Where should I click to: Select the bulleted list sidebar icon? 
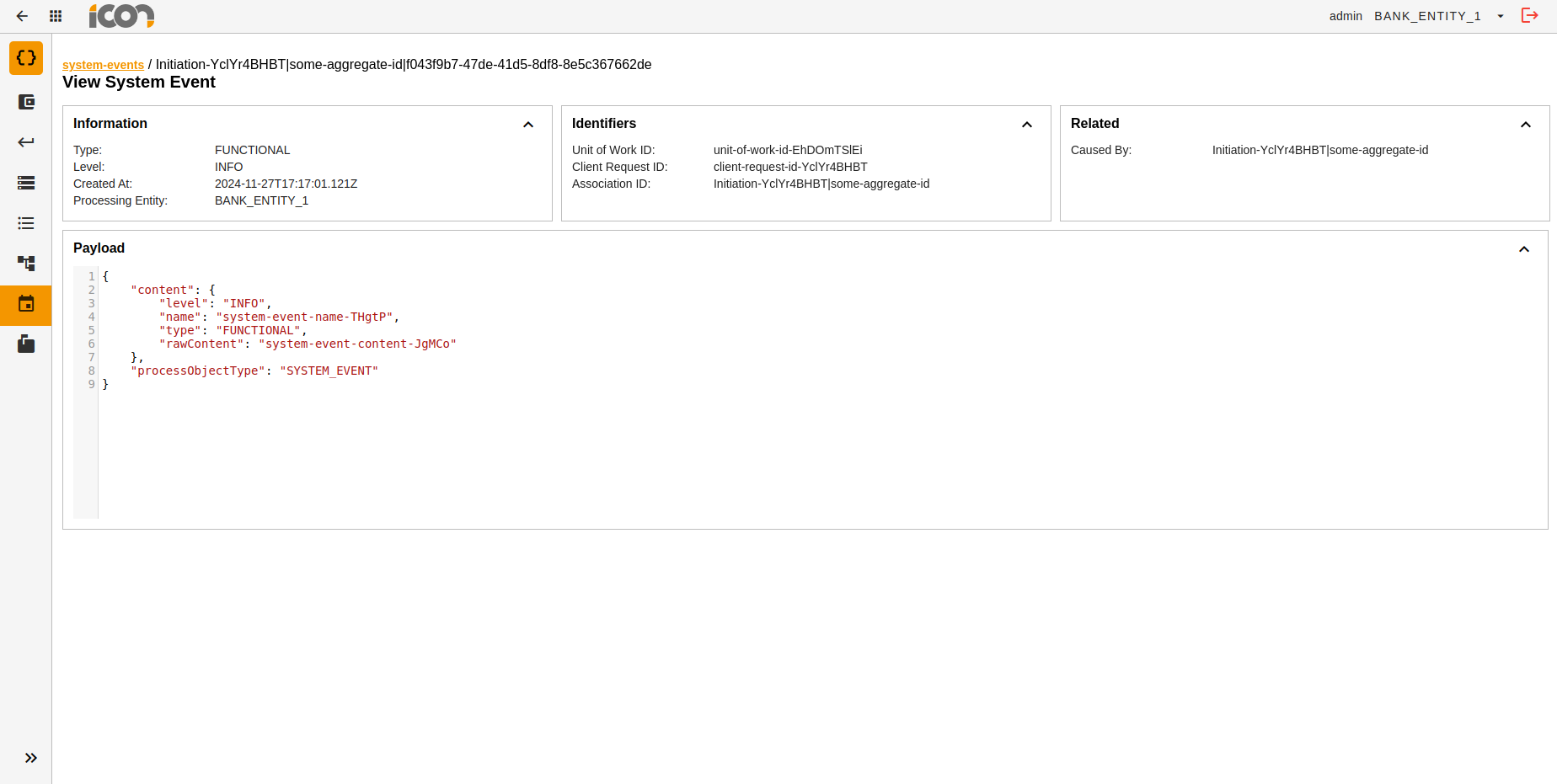click(x=26, y=223)
